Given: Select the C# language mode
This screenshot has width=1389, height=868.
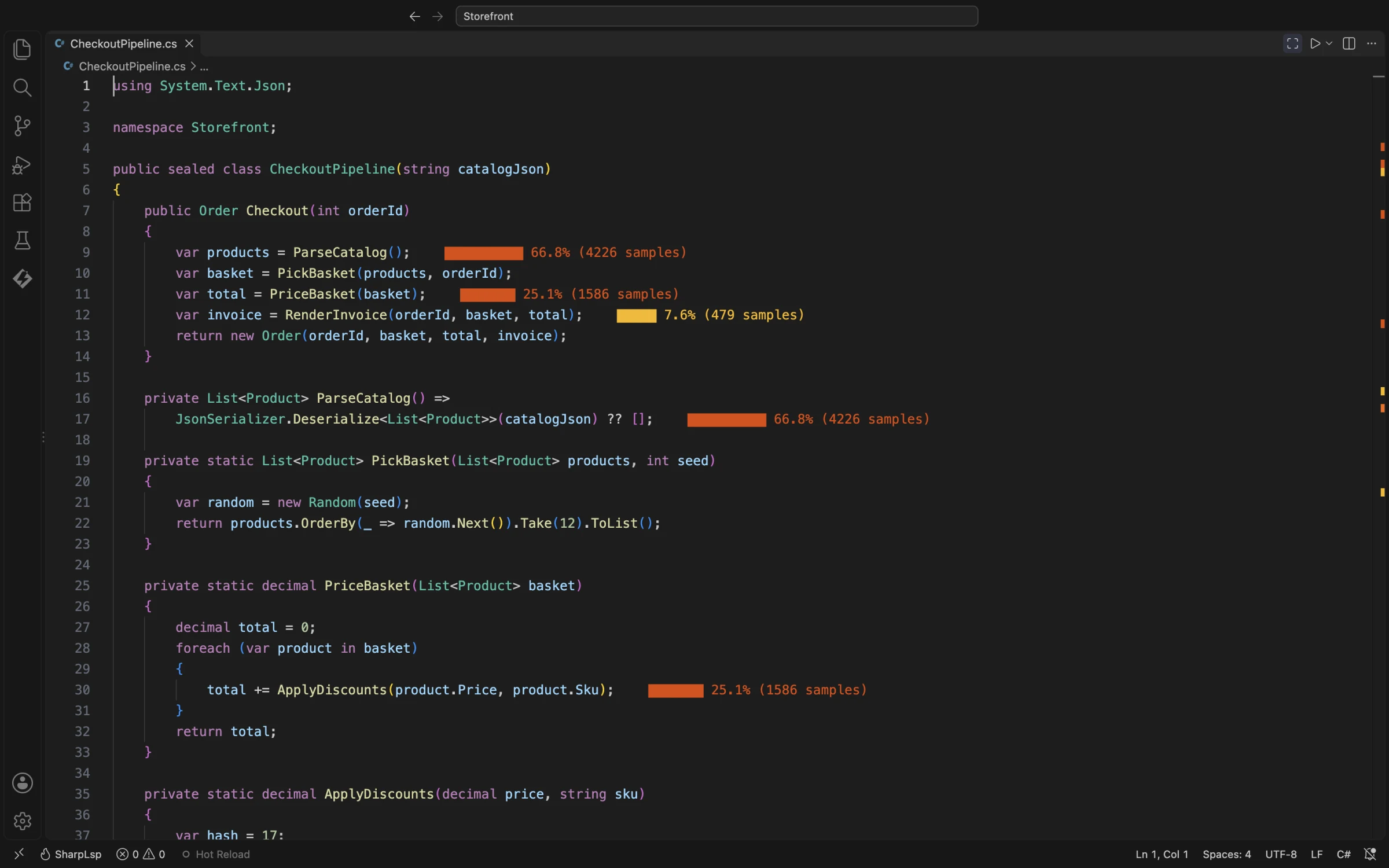Looking at the screenshot, I should click(1343, 854).
